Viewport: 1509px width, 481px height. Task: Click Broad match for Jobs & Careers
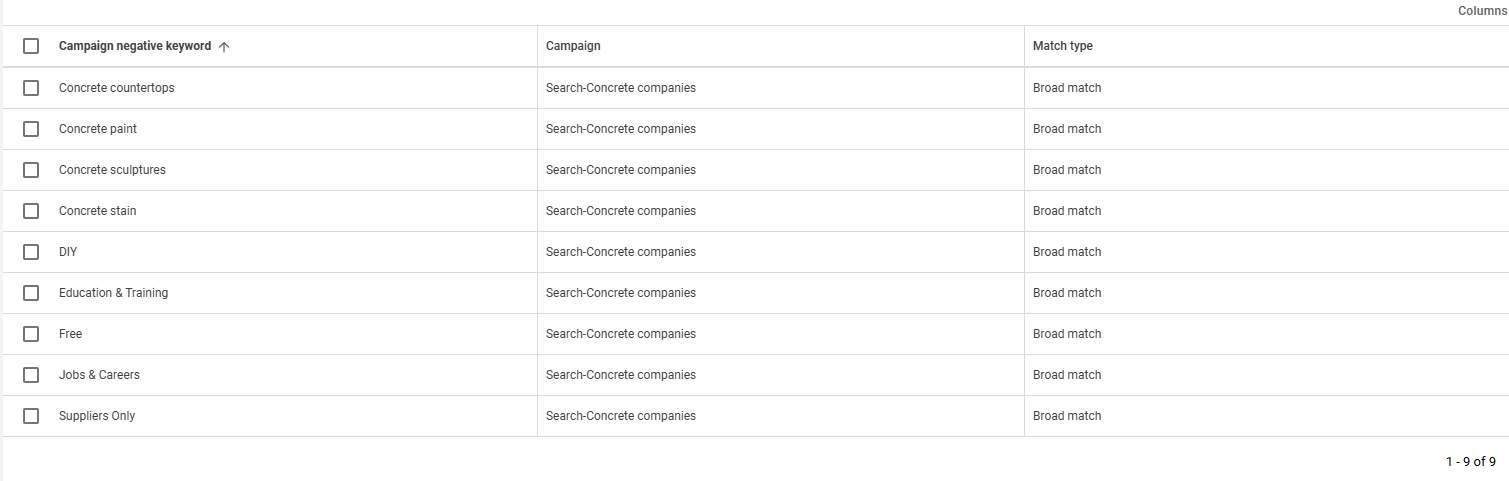(x=1067, y=375)
